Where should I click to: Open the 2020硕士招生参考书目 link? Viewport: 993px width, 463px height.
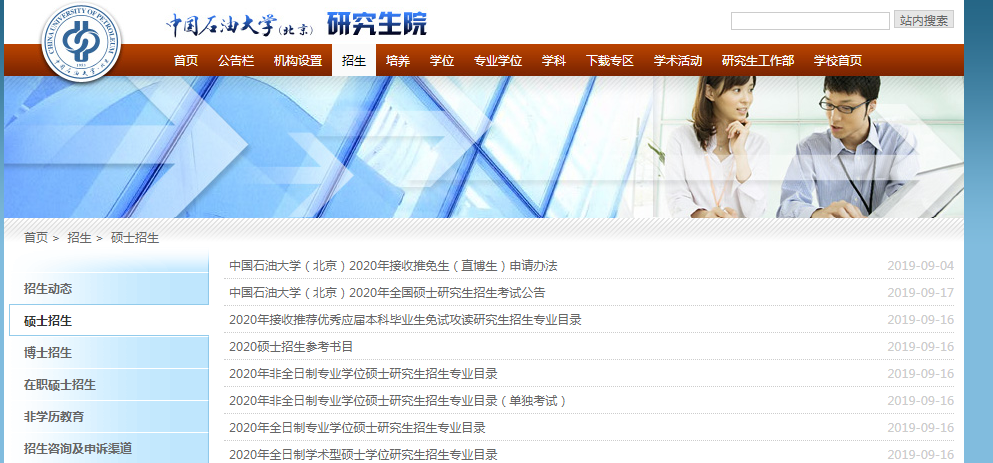[291, 347]
